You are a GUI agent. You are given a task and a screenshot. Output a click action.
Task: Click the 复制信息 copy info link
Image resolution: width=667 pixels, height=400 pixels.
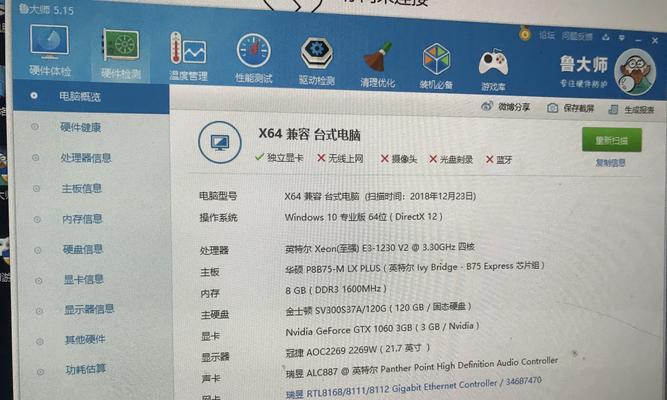610,163
